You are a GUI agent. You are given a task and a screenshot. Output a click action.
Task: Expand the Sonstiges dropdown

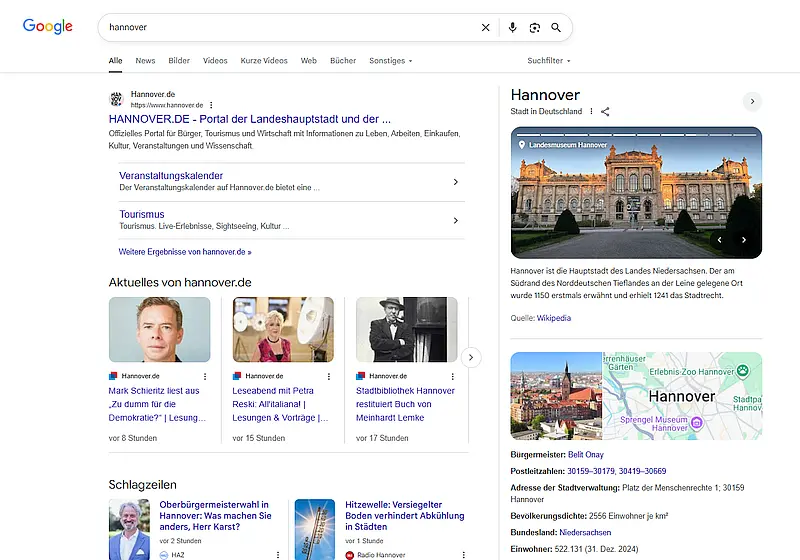(391, 60)
